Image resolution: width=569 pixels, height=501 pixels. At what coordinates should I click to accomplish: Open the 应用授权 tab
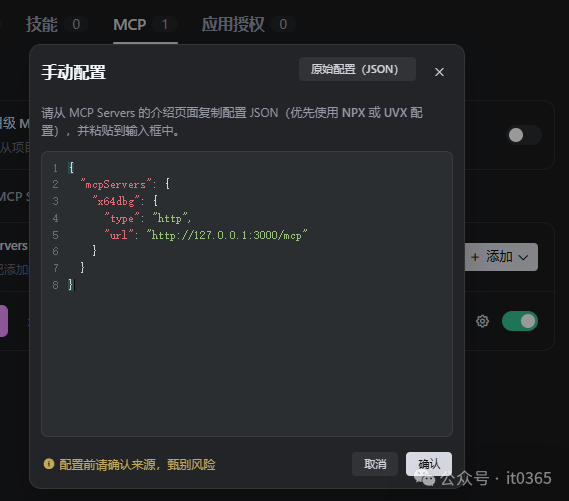(x=233, y=24)
